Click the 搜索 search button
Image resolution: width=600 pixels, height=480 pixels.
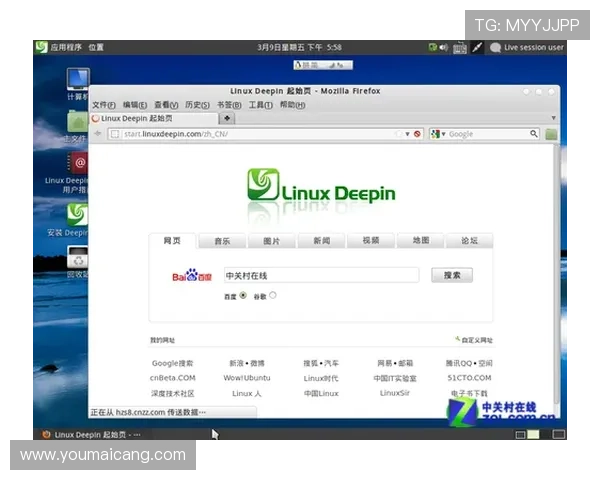coord(452,275)
